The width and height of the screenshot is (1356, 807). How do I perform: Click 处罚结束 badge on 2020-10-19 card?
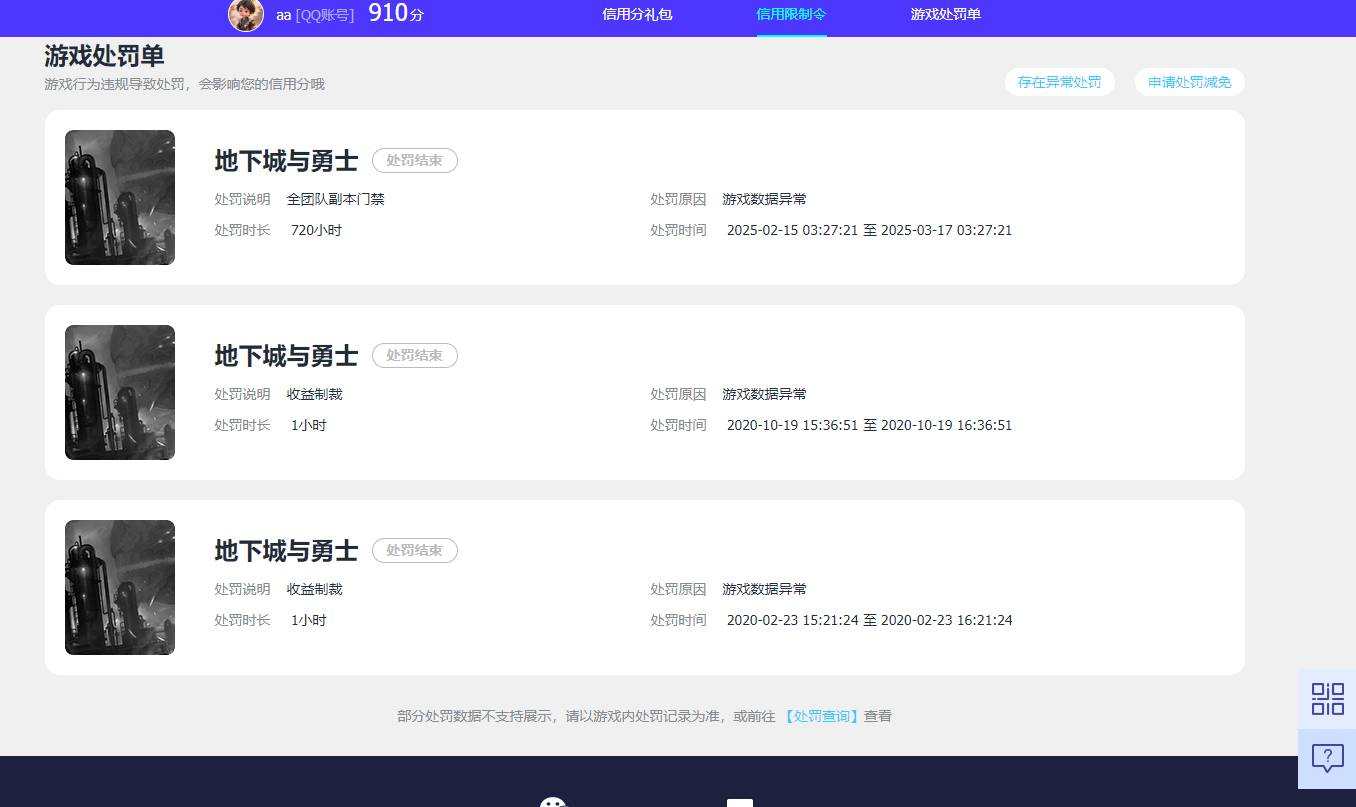click(x=415, y=355)
